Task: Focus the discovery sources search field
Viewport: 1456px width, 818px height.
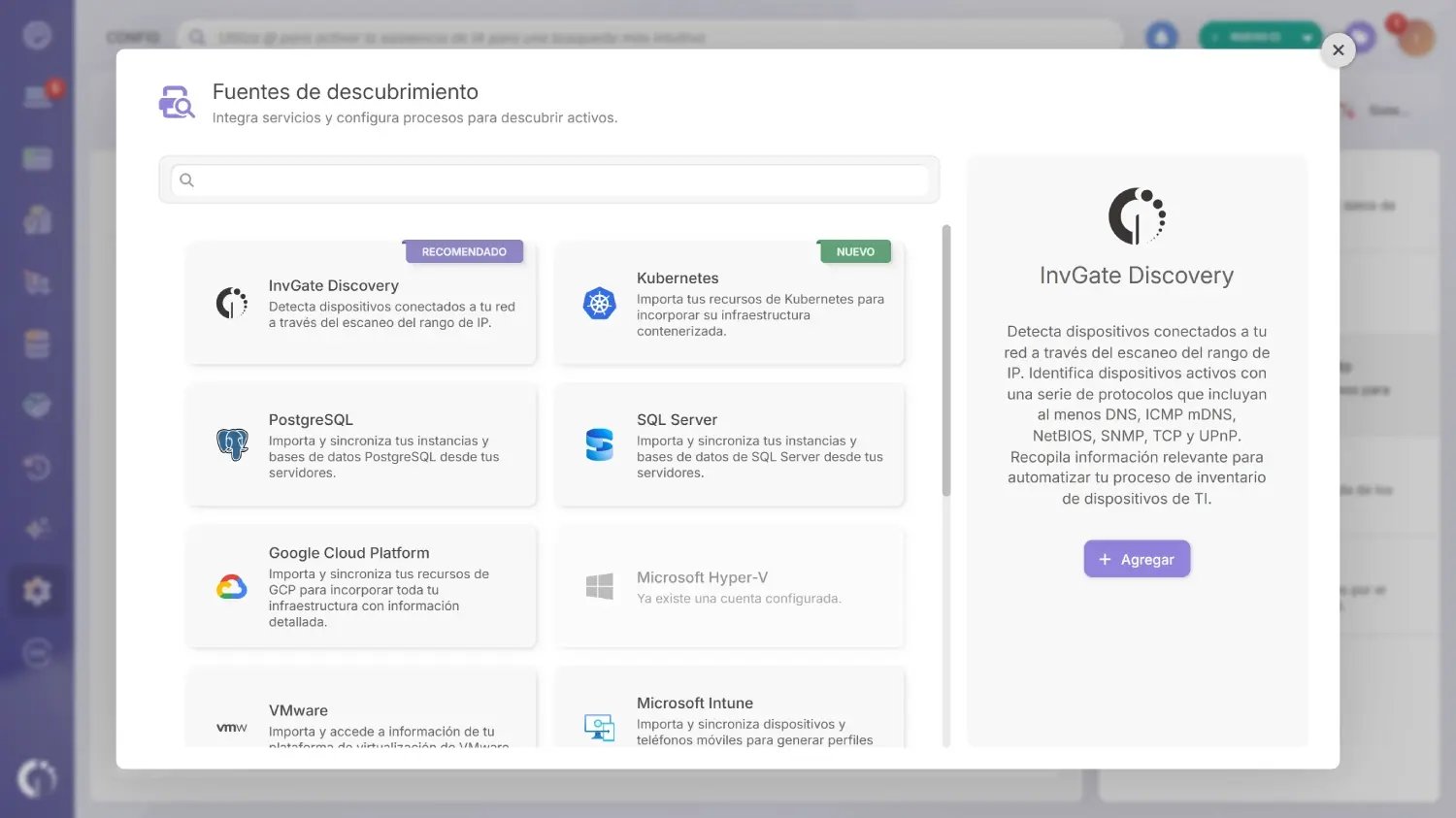Action: (549, 180)
